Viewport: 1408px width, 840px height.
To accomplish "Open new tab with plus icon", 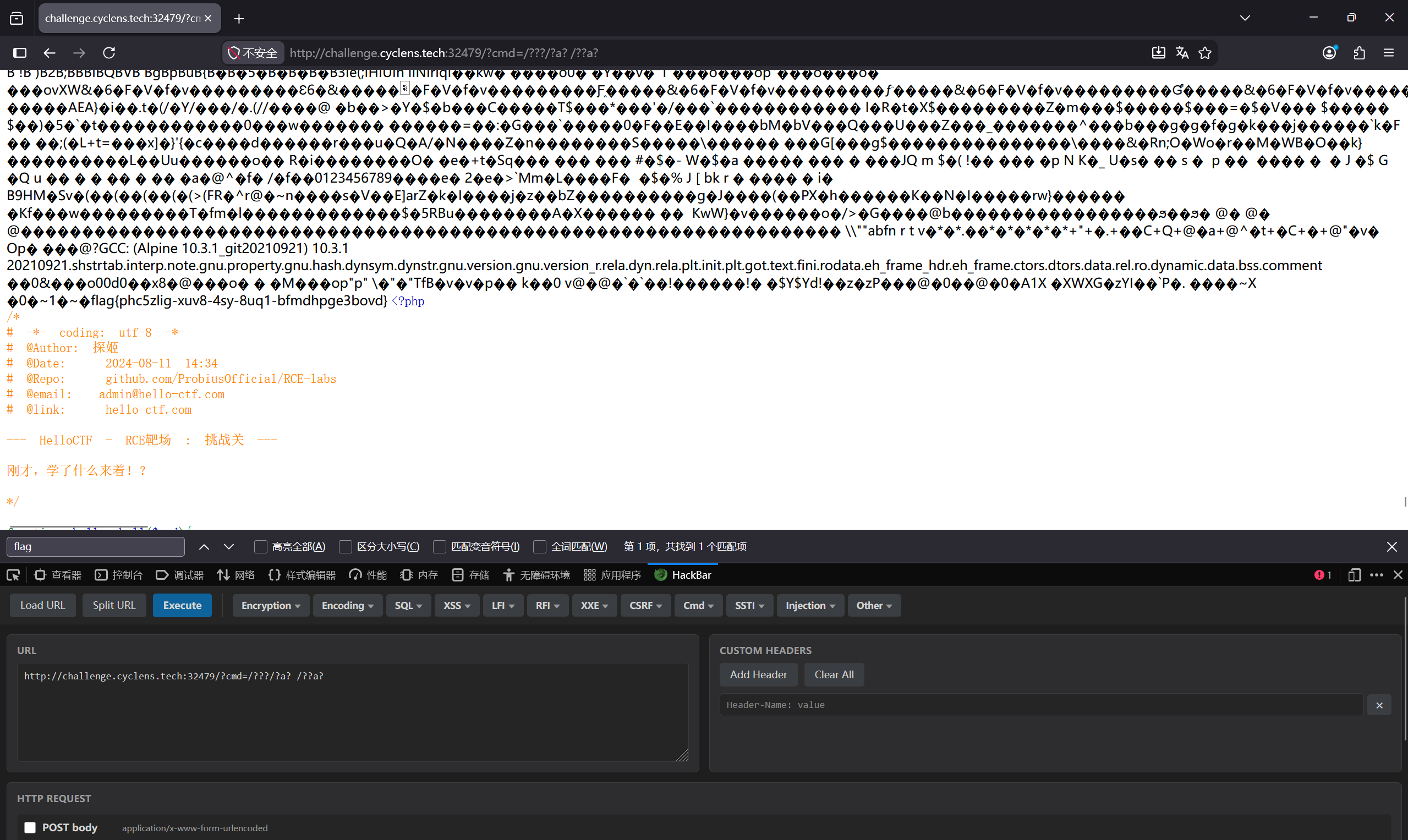I will pyautogui.click(x=239, y=19).
